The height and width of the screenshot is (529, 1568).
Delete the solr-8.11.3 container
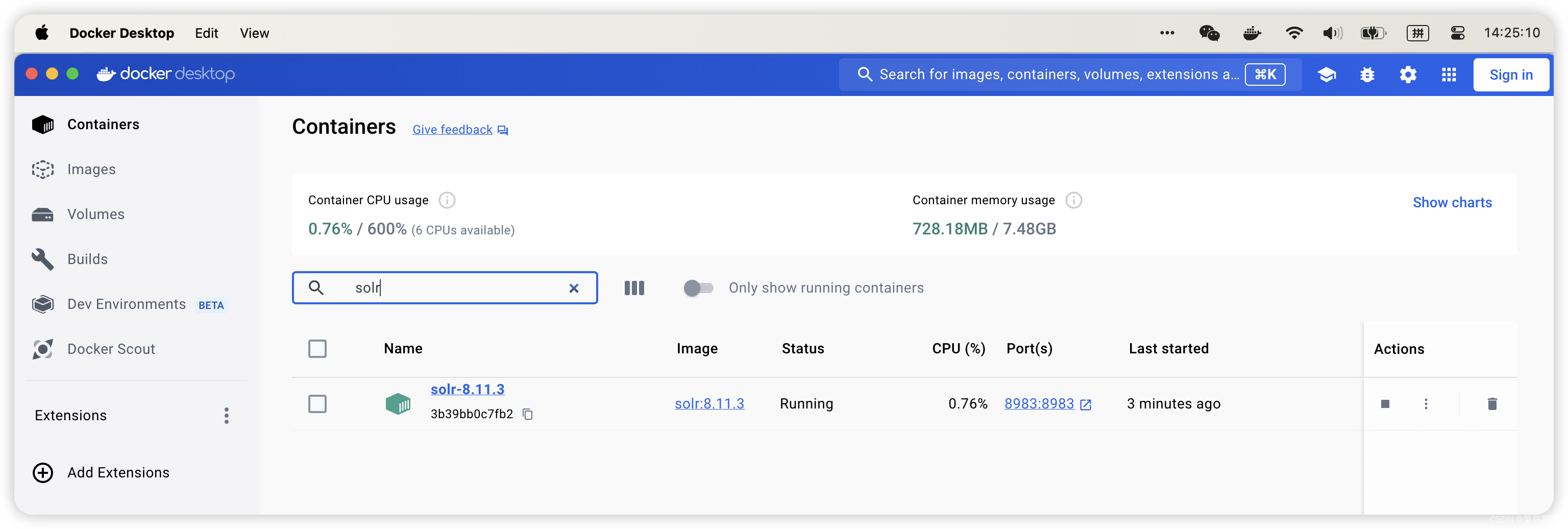click(x=1492, y=404)
